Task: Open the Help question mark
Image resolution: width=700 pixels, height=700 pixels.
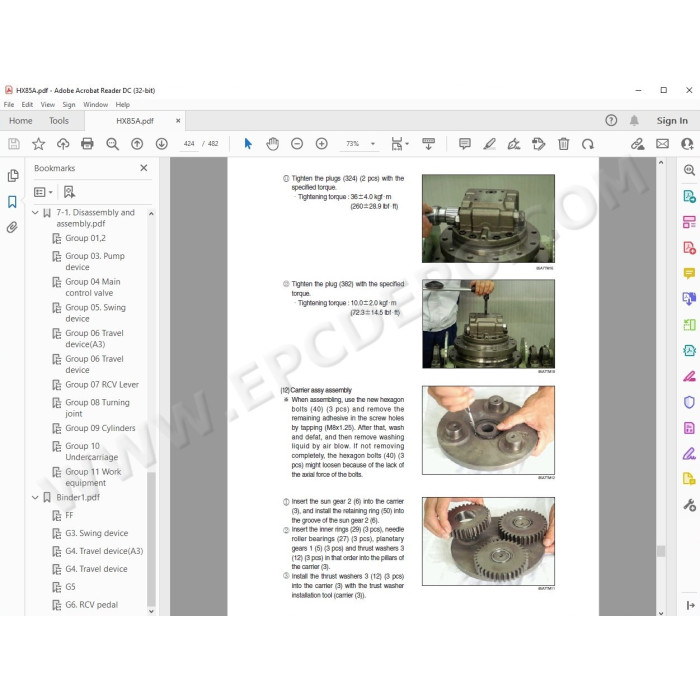Action: click(611, 120)
